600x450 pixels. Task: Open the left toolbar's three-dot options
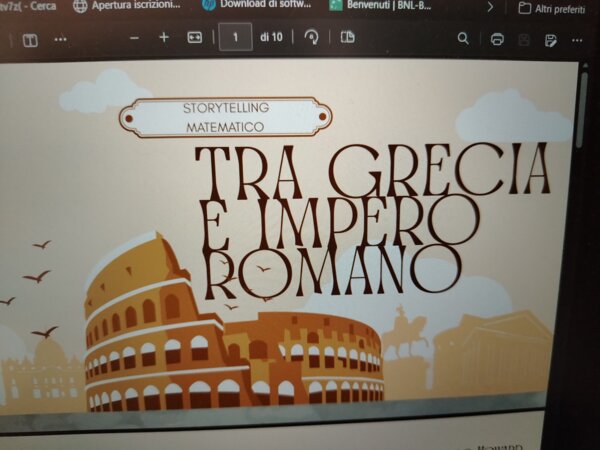point(60,39)
